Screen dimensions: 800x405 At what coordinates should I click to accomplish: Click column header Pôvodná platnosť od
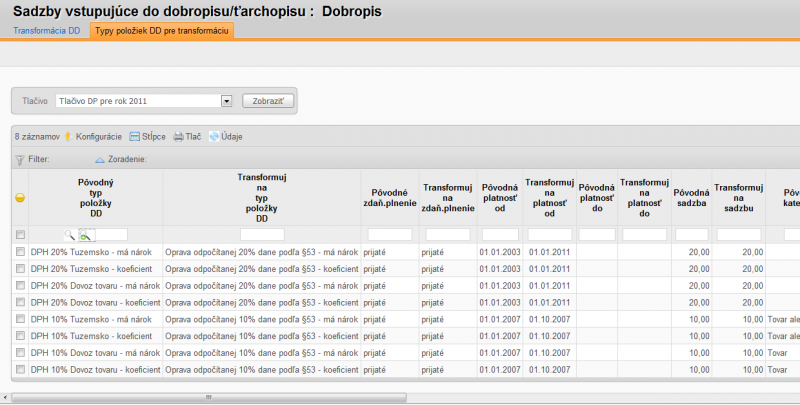click(x=500, y=198)
